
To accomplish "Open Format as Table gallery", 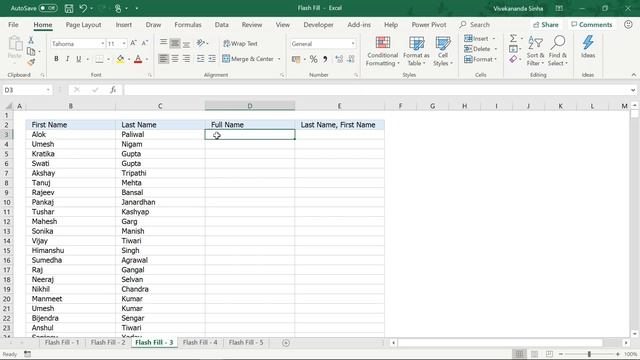I will click(x=416, y=51).
